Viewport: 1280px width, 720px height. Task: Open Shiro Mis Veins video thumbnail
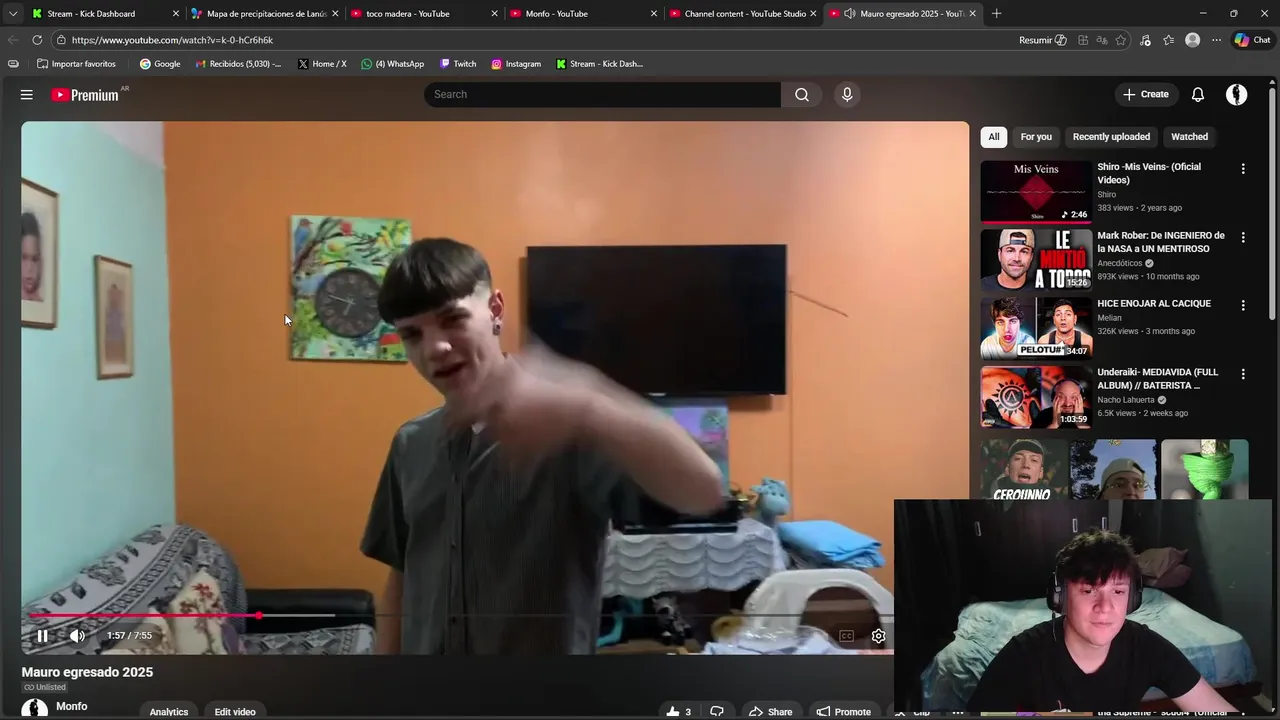[x=1036, y=191]
